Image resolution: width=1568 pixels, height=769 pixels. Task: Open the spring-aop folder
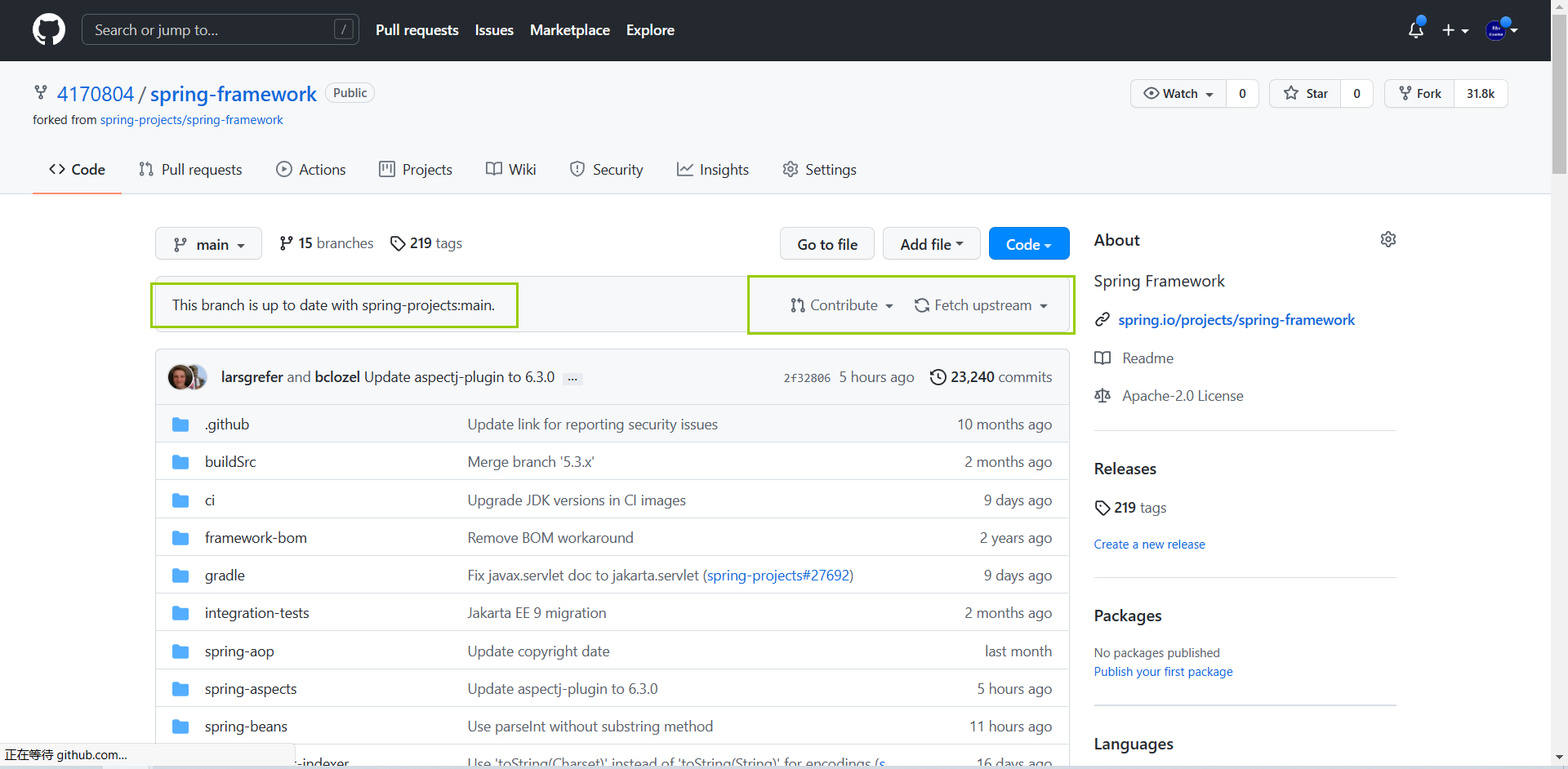[x=239, y=651]
